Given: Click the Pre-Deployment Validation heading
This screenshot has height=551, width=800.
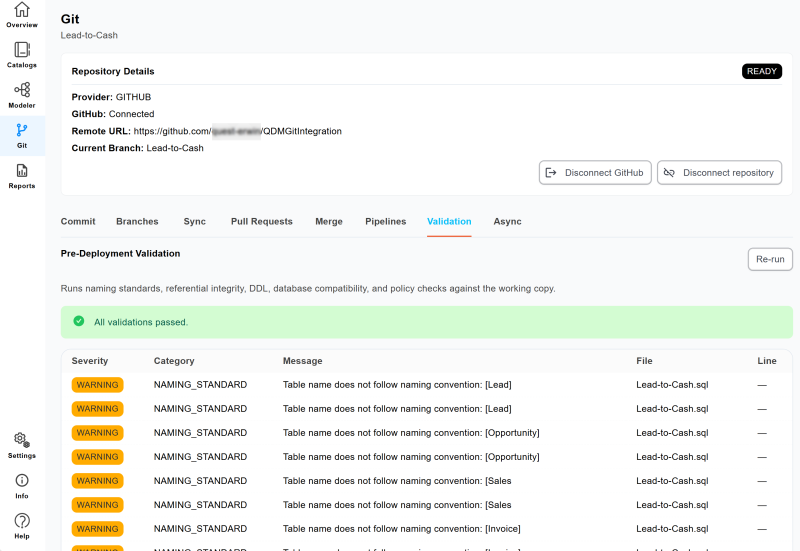Looking at the screenshot, I should pyautogui.click(x=120, y=254).
